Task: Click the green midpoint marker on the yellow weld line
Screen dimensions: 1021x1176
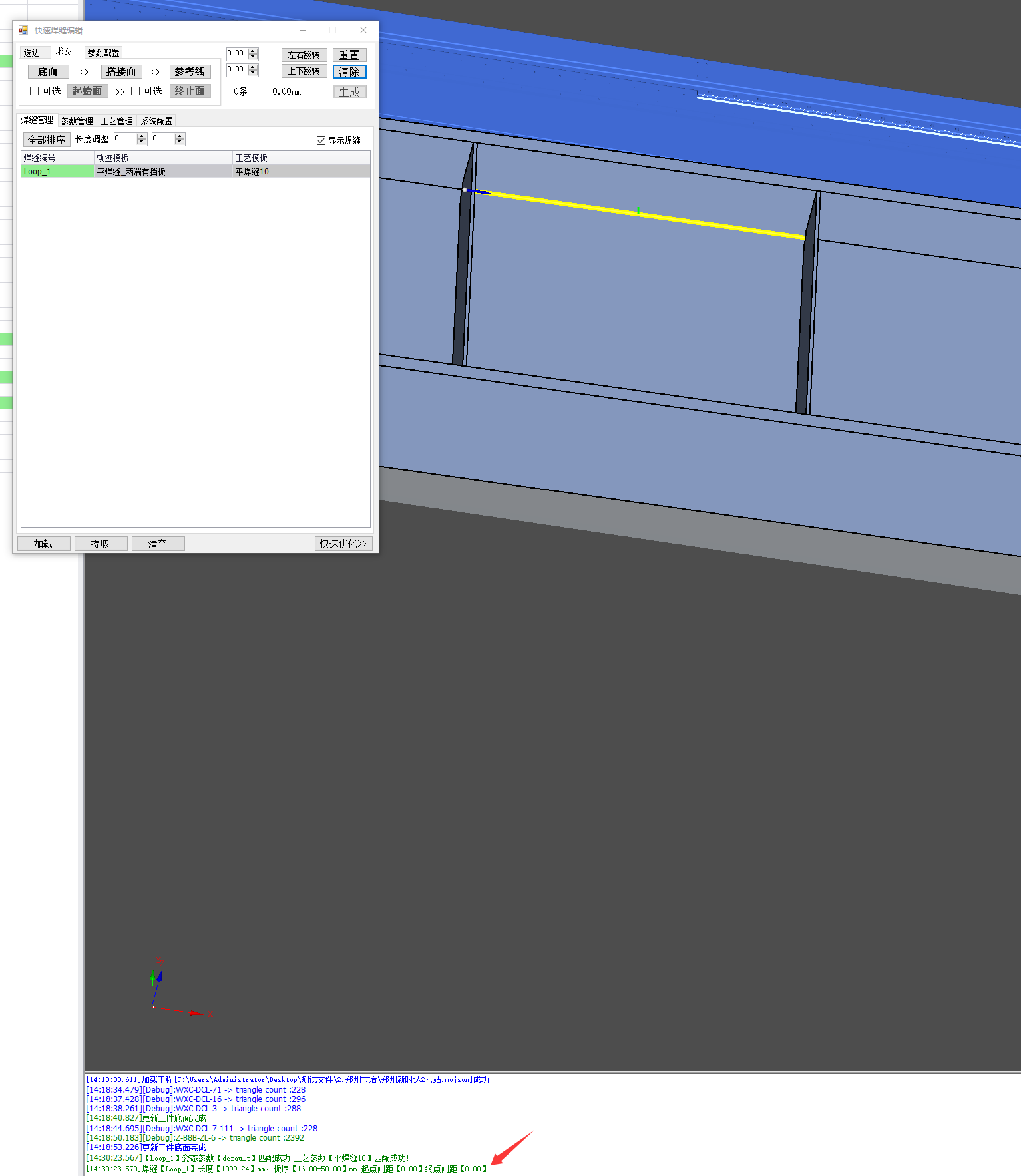Action: point(638,211)
